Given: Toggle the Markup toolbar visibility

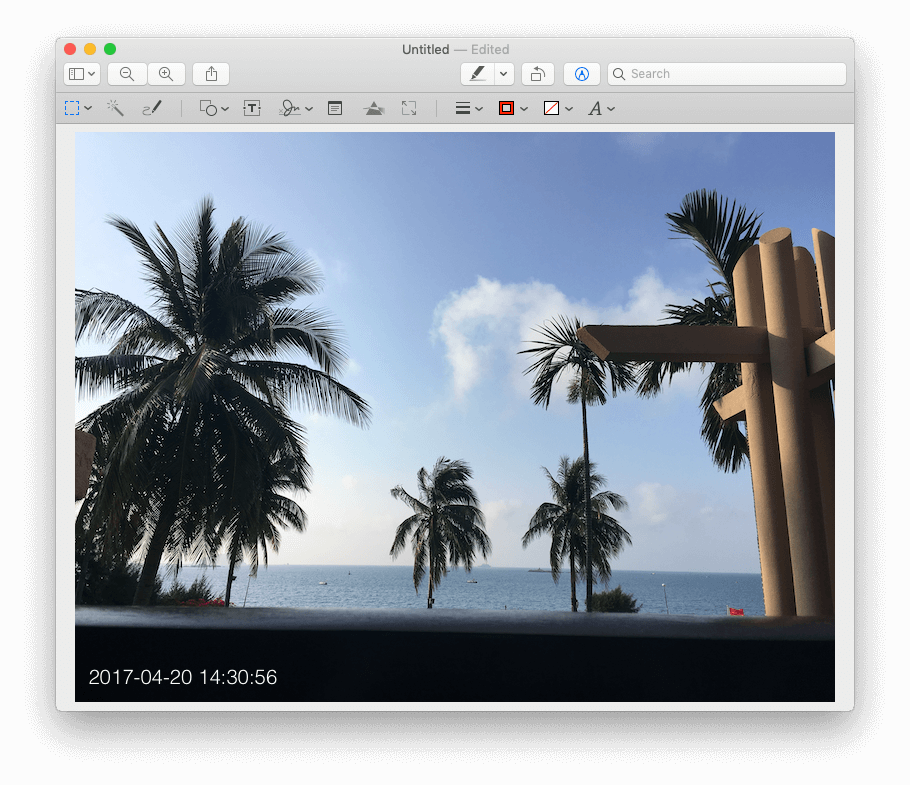Looking at the screenshot, I should tap(581, 73).
